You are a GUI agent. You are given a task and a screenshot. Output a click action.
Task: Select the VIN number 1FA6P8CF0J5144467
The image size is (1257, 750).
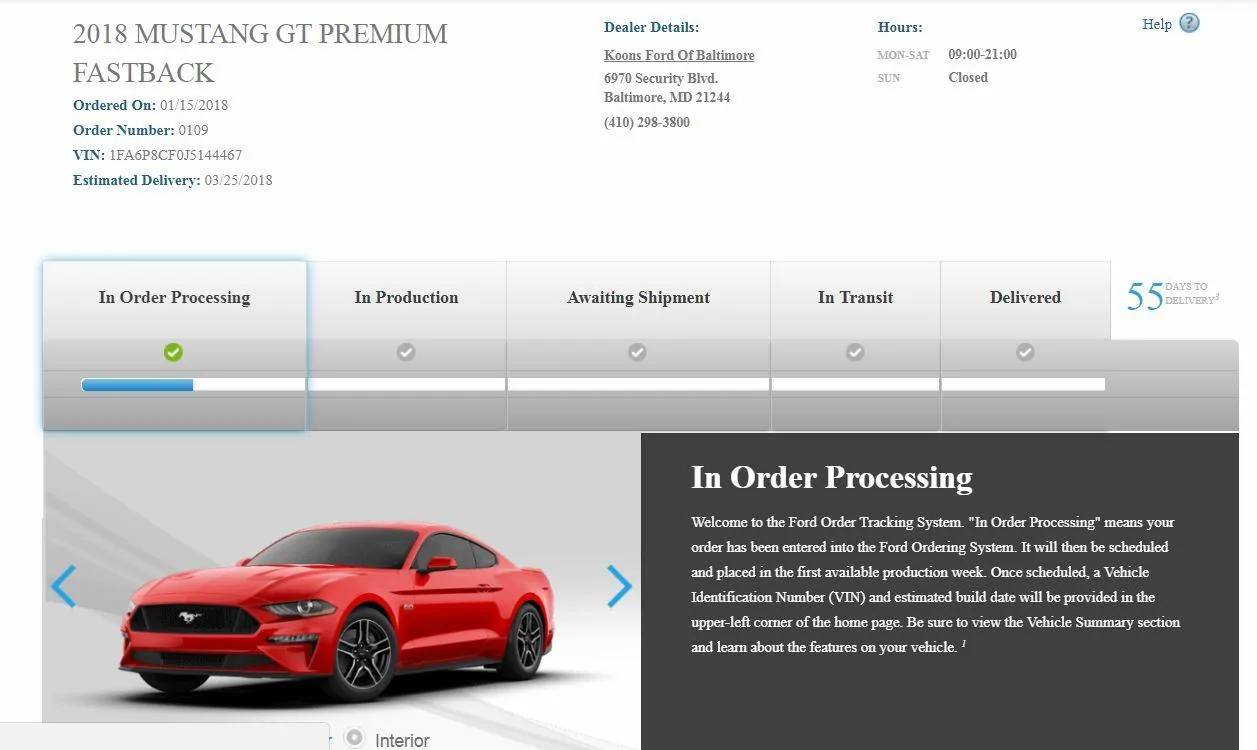[175, 155]
